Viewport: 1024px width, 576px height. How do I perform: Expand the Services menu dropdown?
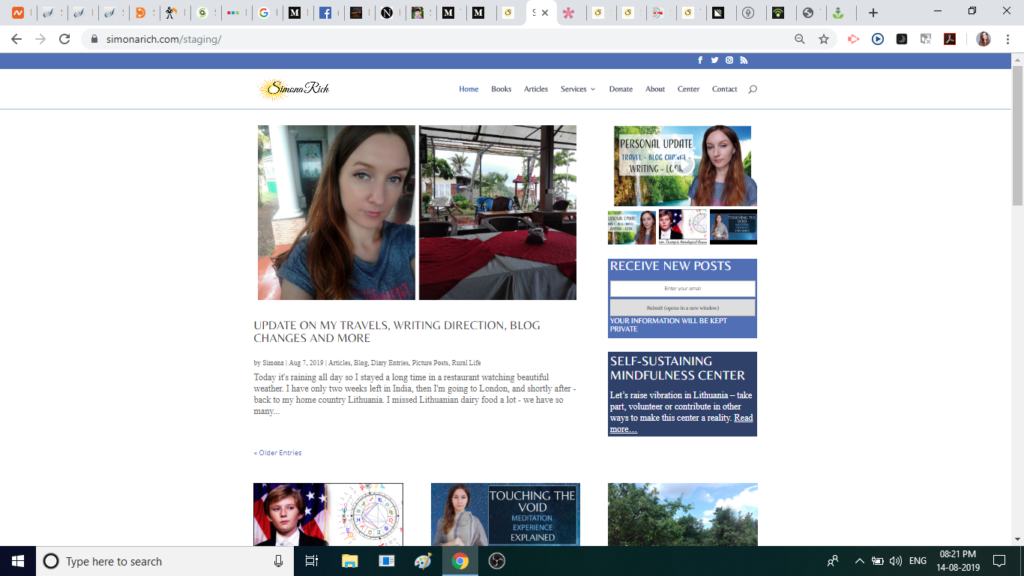coord(578,89)
